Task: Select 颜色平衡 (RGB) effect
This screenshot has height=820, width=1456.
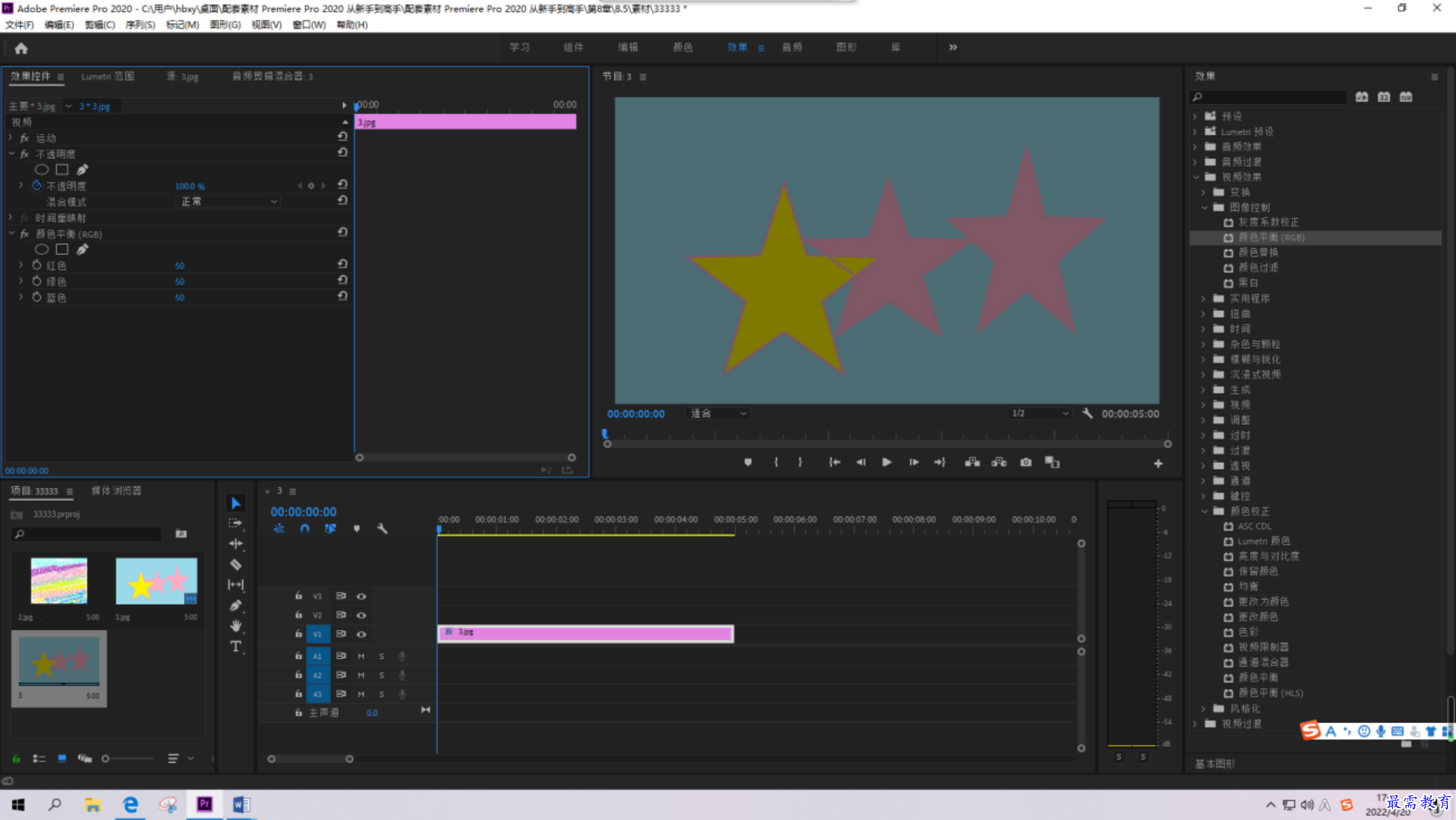Action: tap(1272, 237)
